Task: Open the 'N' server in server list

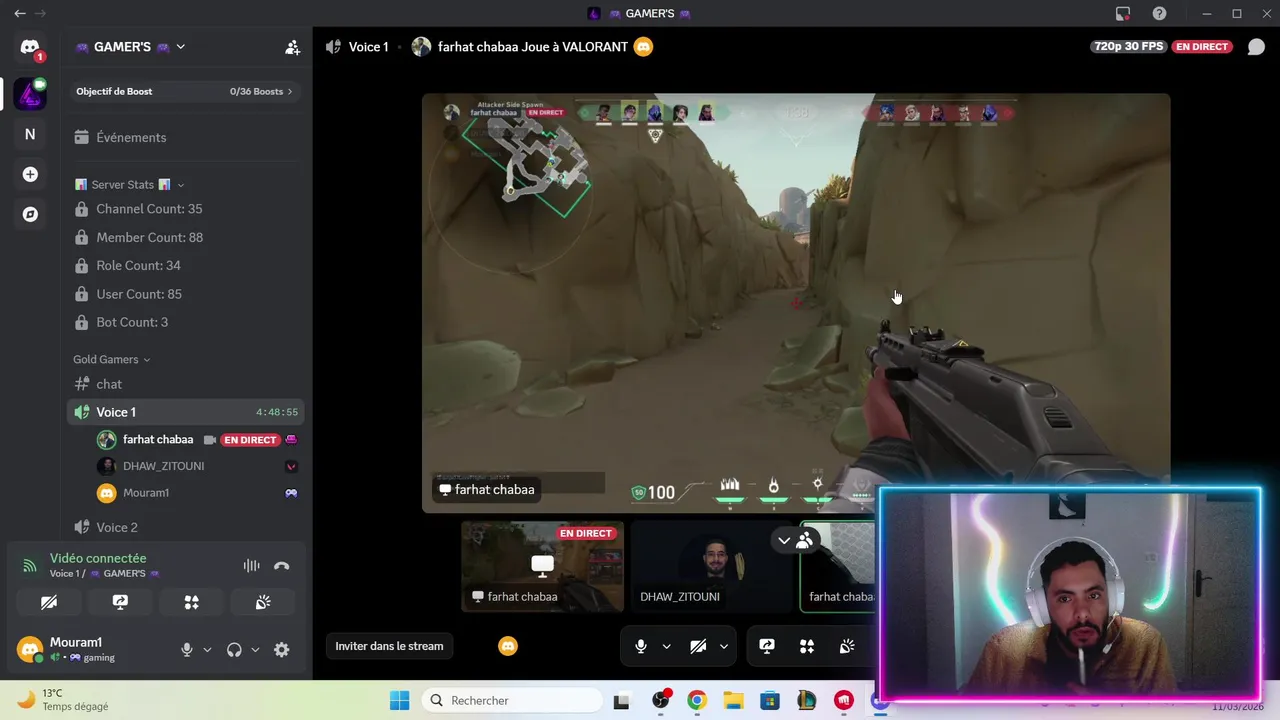Action: point(30,134)
